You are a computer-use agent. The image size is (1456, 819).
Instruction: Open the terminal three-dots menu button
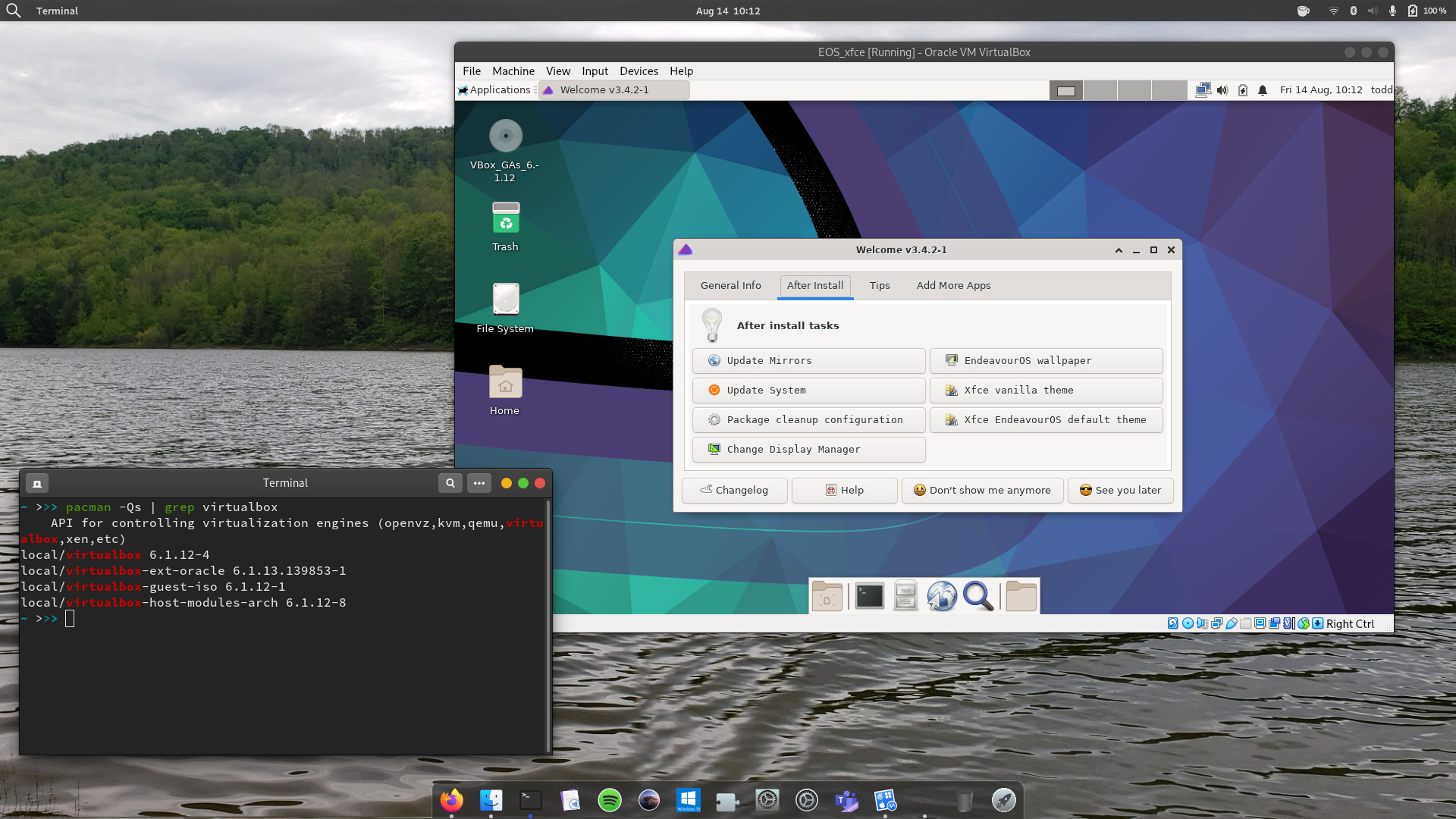(x=479, y=483)
